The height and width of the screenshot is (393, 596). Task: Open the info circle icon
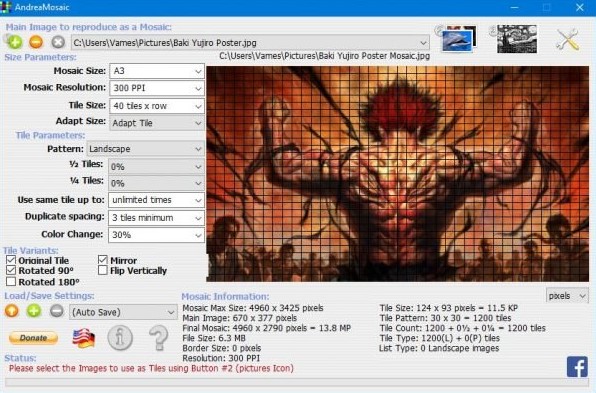pos(120,338)
